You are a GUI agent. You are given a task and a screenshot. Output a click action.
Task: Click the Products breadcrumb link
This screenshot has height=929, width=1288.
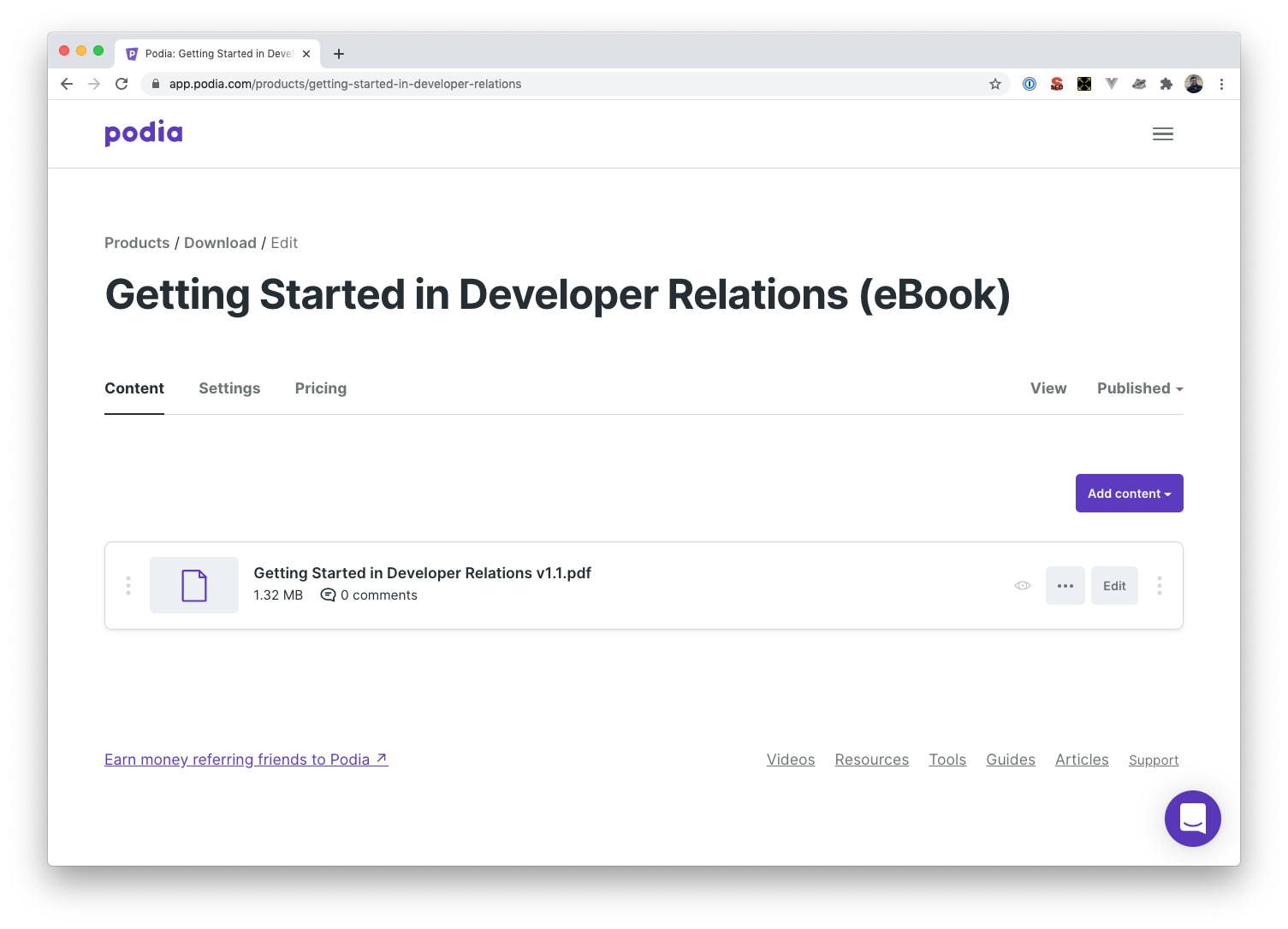point(137,243)
